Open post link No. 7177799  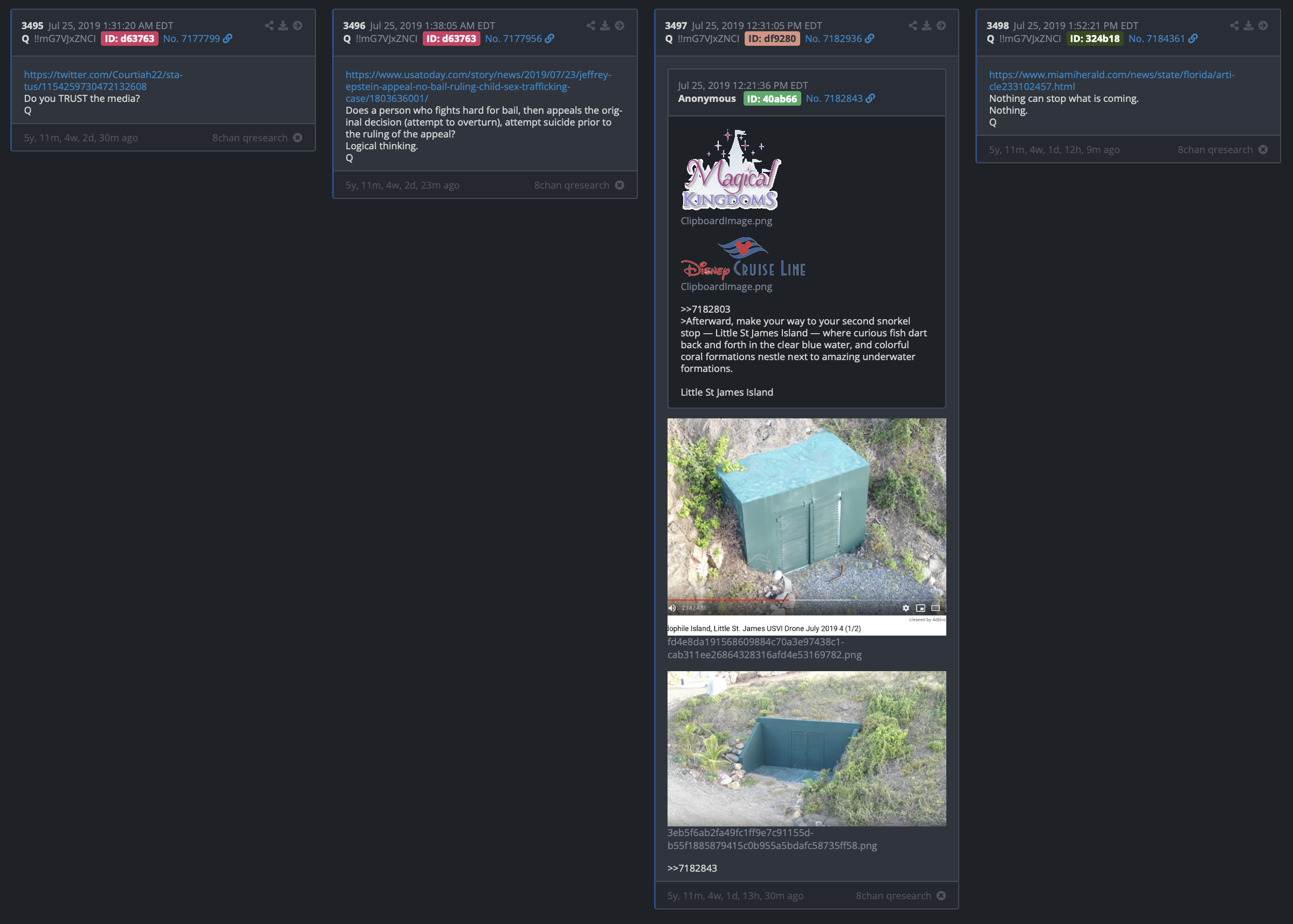[197, 39]
